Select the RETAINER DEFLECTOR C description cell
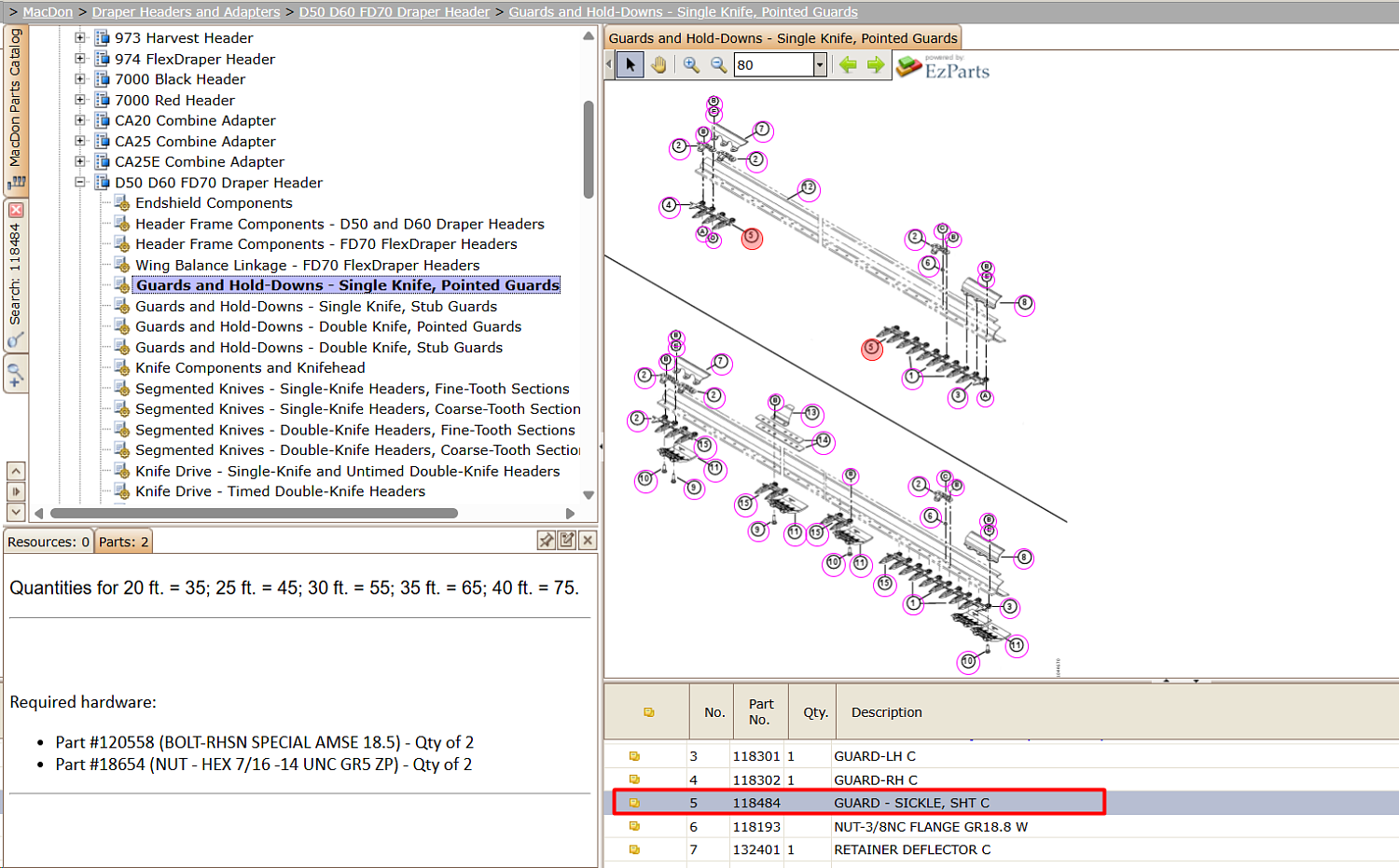 click(912, 849)
